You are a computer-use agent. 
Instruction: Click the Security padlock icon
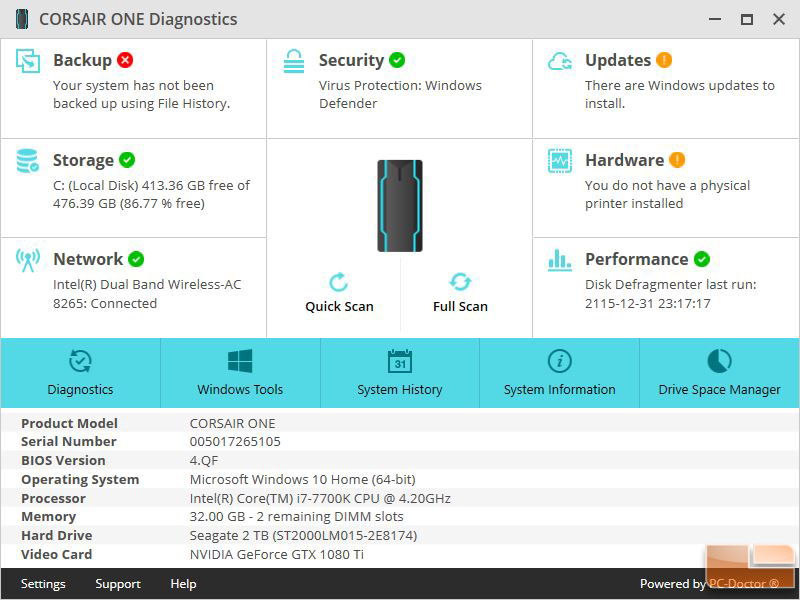tap(294, 61)
